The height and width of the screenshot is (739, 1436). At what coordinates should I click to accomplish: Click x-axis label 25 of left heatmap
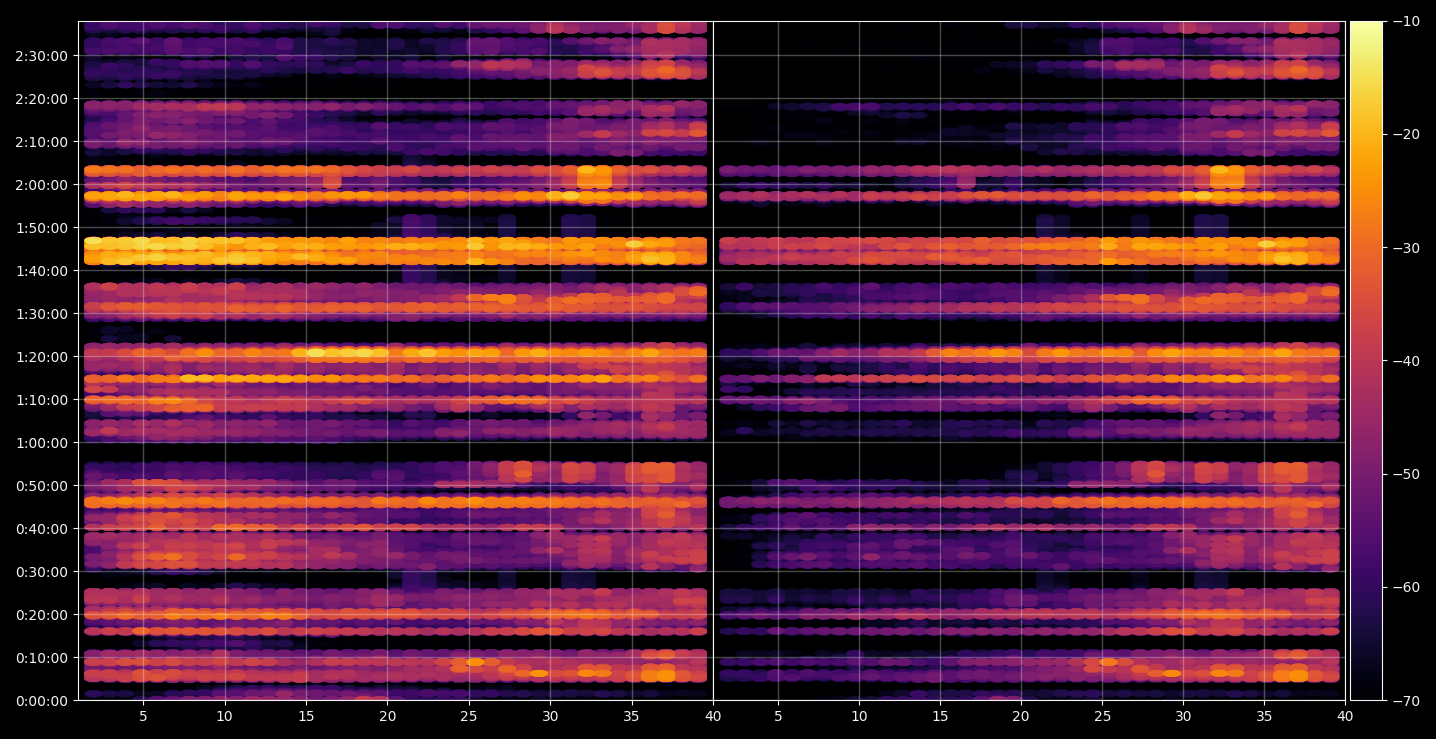coord(469,716)
